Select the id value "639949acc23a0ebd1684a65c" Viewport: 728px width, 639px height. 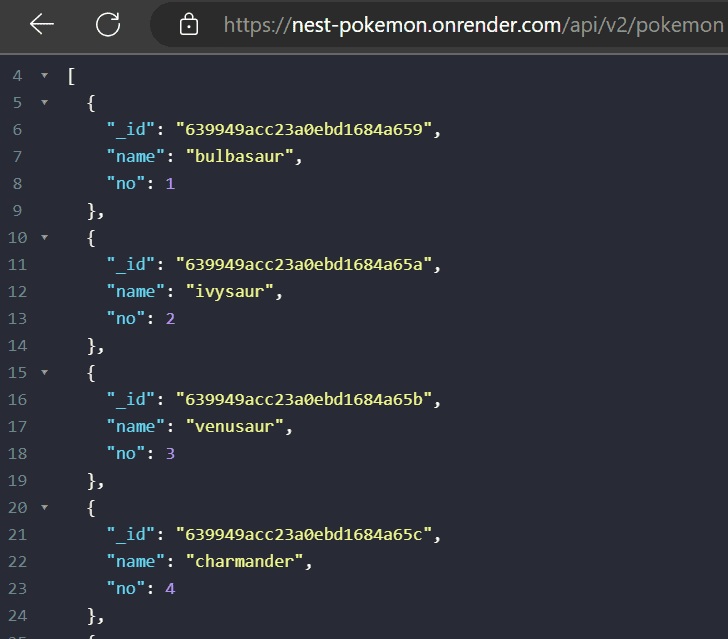(304, 535)
